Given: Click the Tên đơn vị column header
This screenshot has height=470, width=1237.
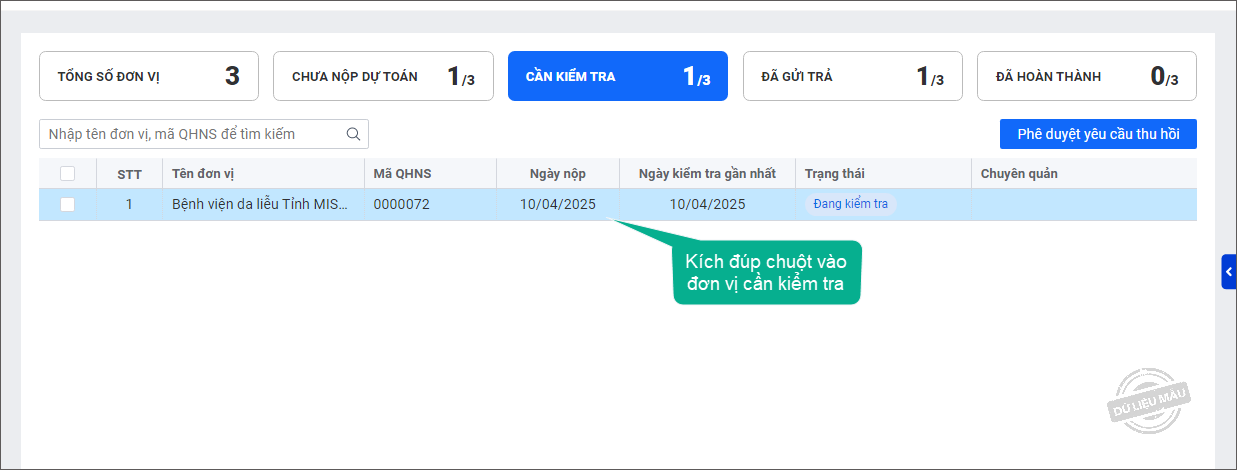Looking at the screenshot, I should tap(203, 174).
